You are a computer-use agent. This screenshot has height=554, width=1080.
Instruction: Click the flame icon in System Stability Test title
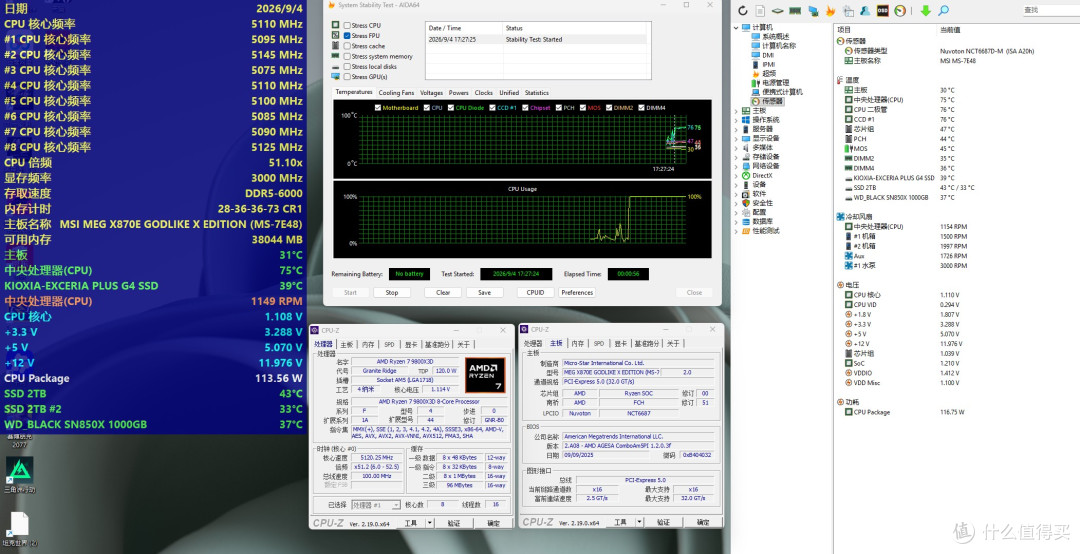pos(331,5)
